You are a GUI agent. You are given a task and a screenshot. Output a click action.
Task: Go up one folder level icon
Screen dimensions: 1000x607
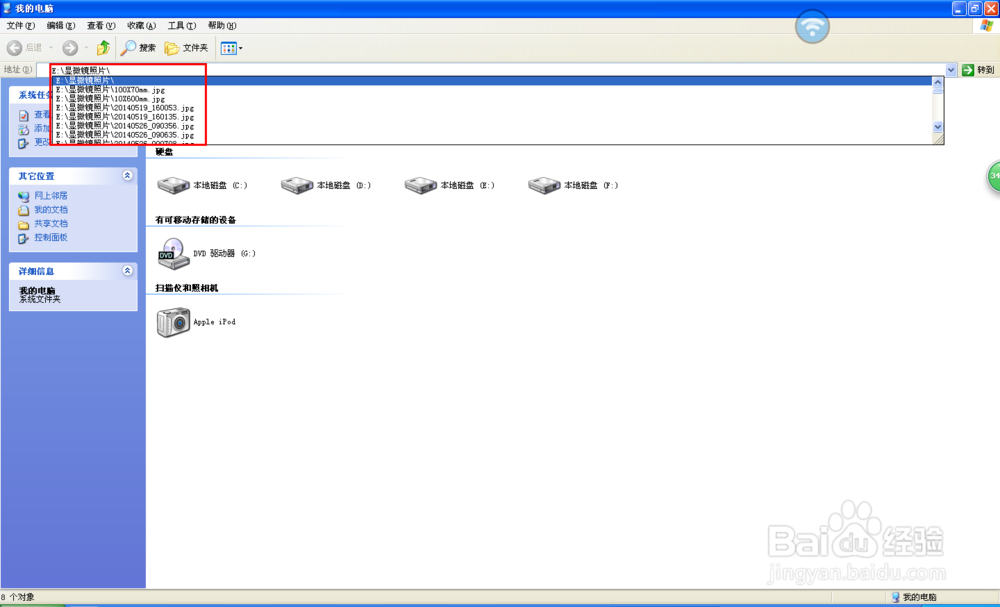coord(103,48)
